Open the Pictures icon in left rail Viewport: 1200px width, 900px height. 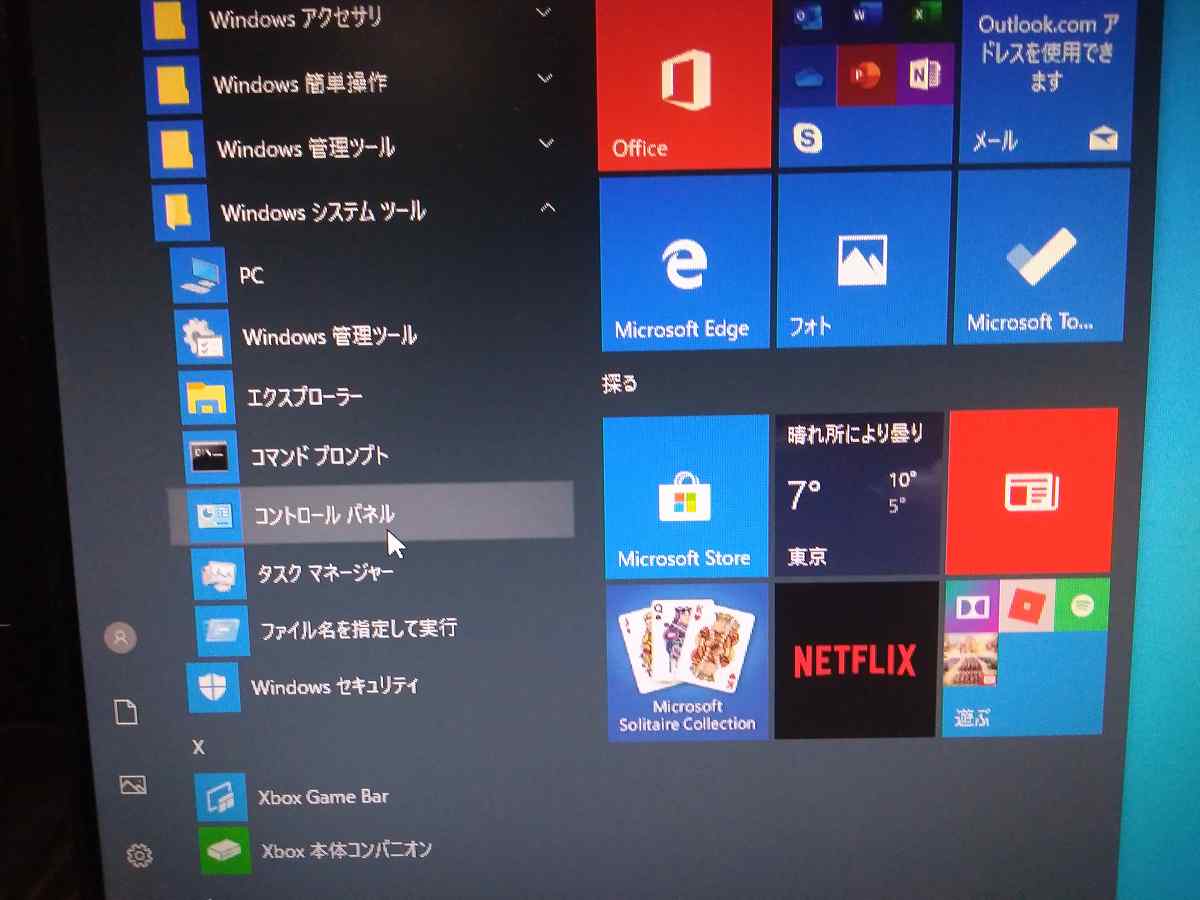coord(133,785)
